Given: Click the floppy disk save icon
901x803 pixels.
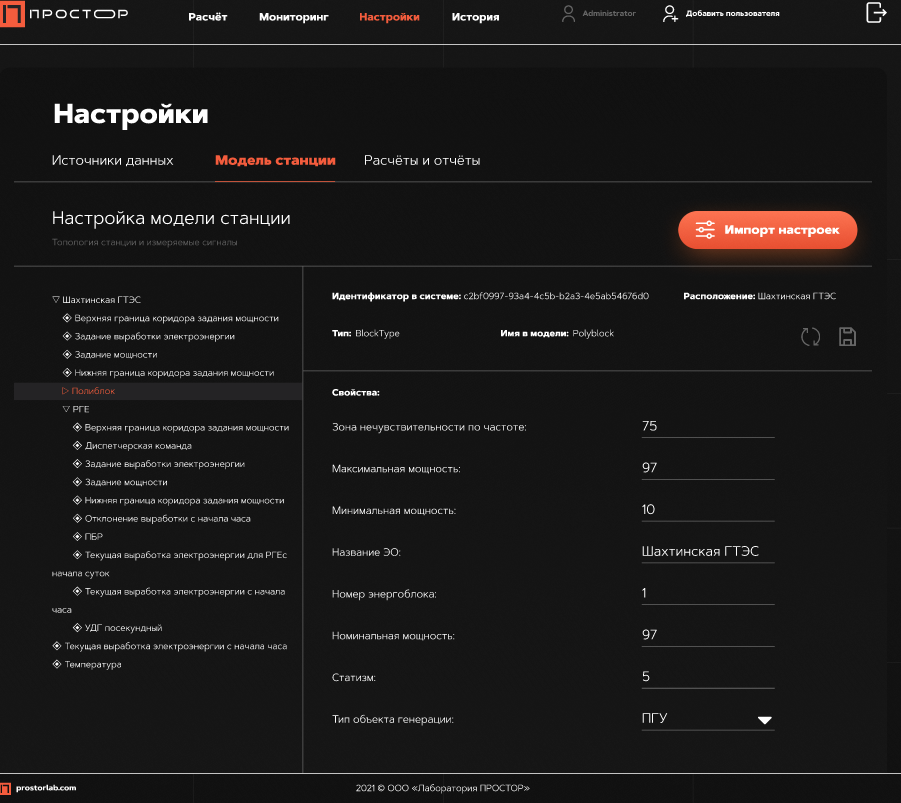Looking at the screenshot, I should point(847,337).
